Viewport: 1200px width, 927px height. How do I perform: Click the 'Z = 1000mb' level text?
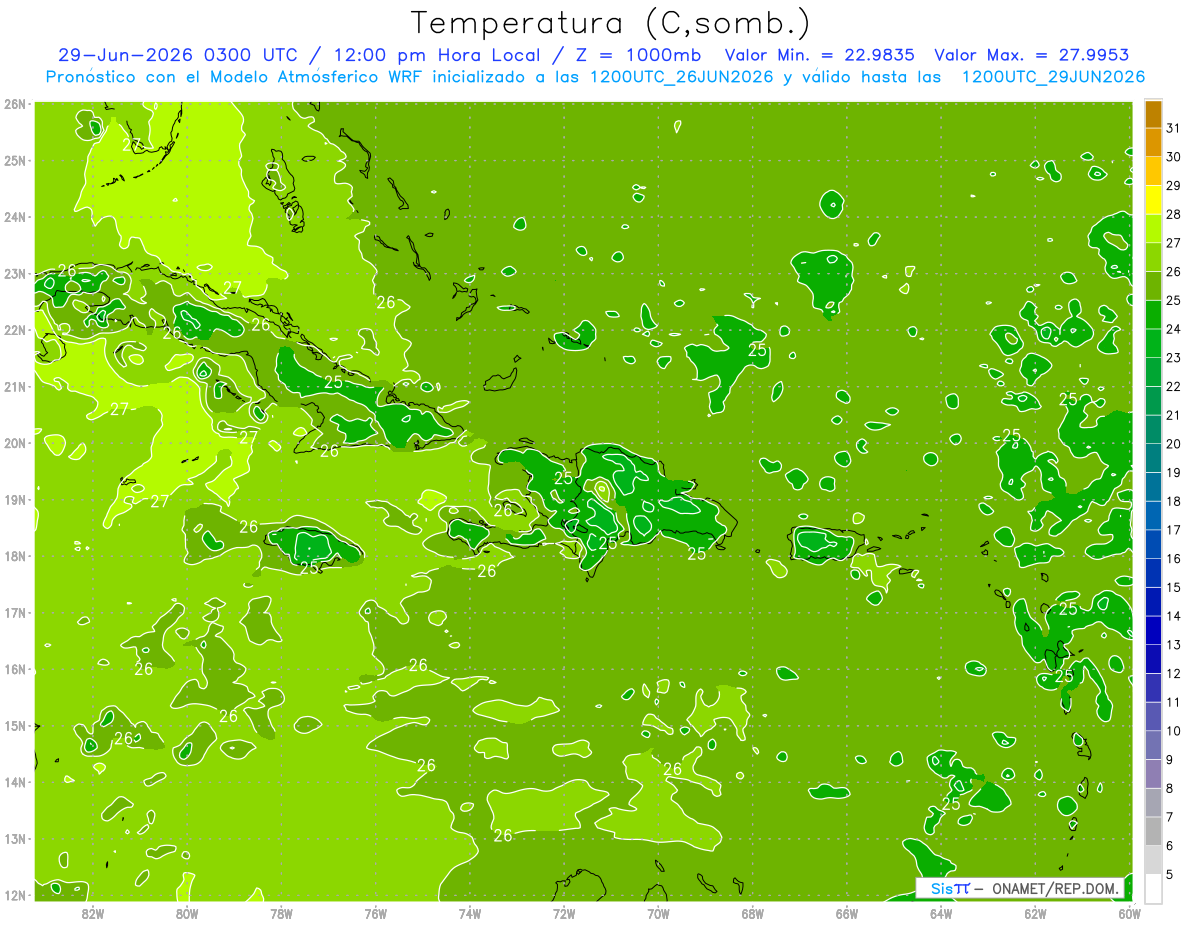[x=638, y=55]
